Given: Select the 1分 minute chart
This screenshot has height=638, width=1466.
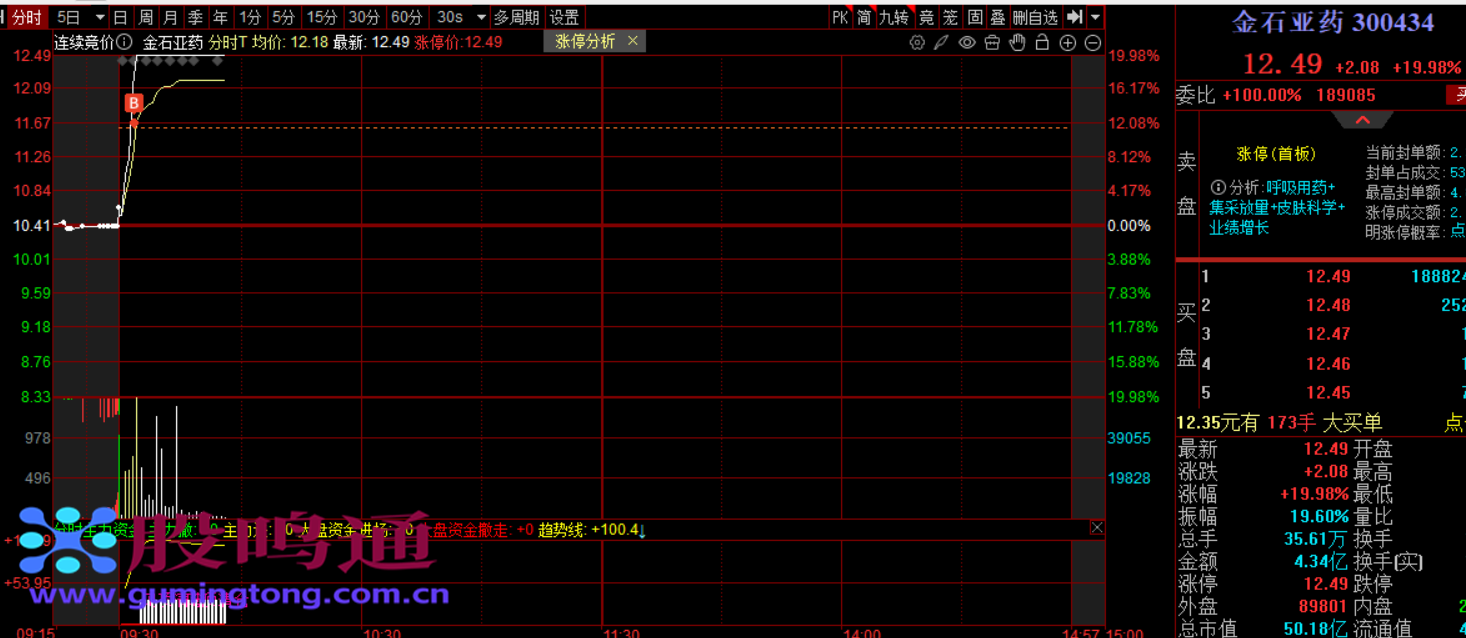Looking at the screenshot, I should click(x=250, y=17).
